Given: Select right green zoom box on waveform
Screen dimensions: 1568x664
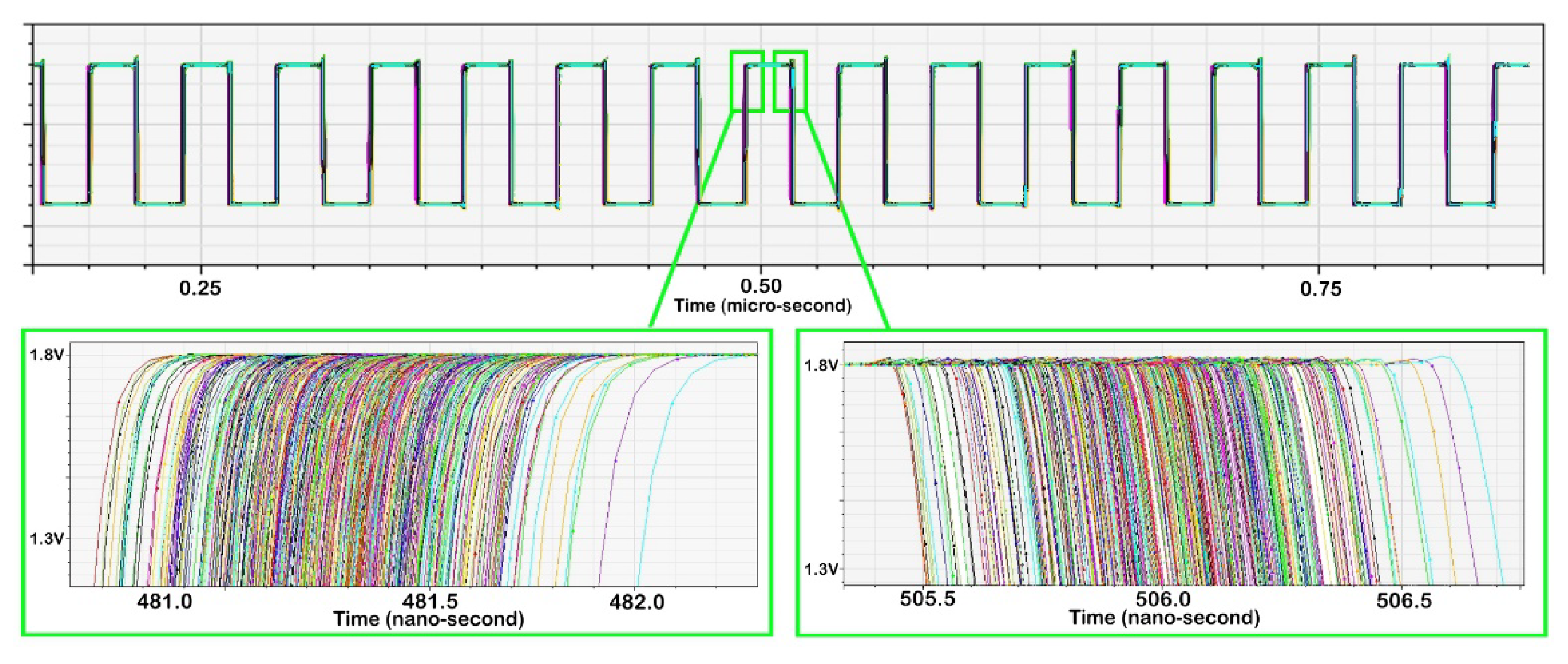Looking at the screenshot, I should 790,81.
